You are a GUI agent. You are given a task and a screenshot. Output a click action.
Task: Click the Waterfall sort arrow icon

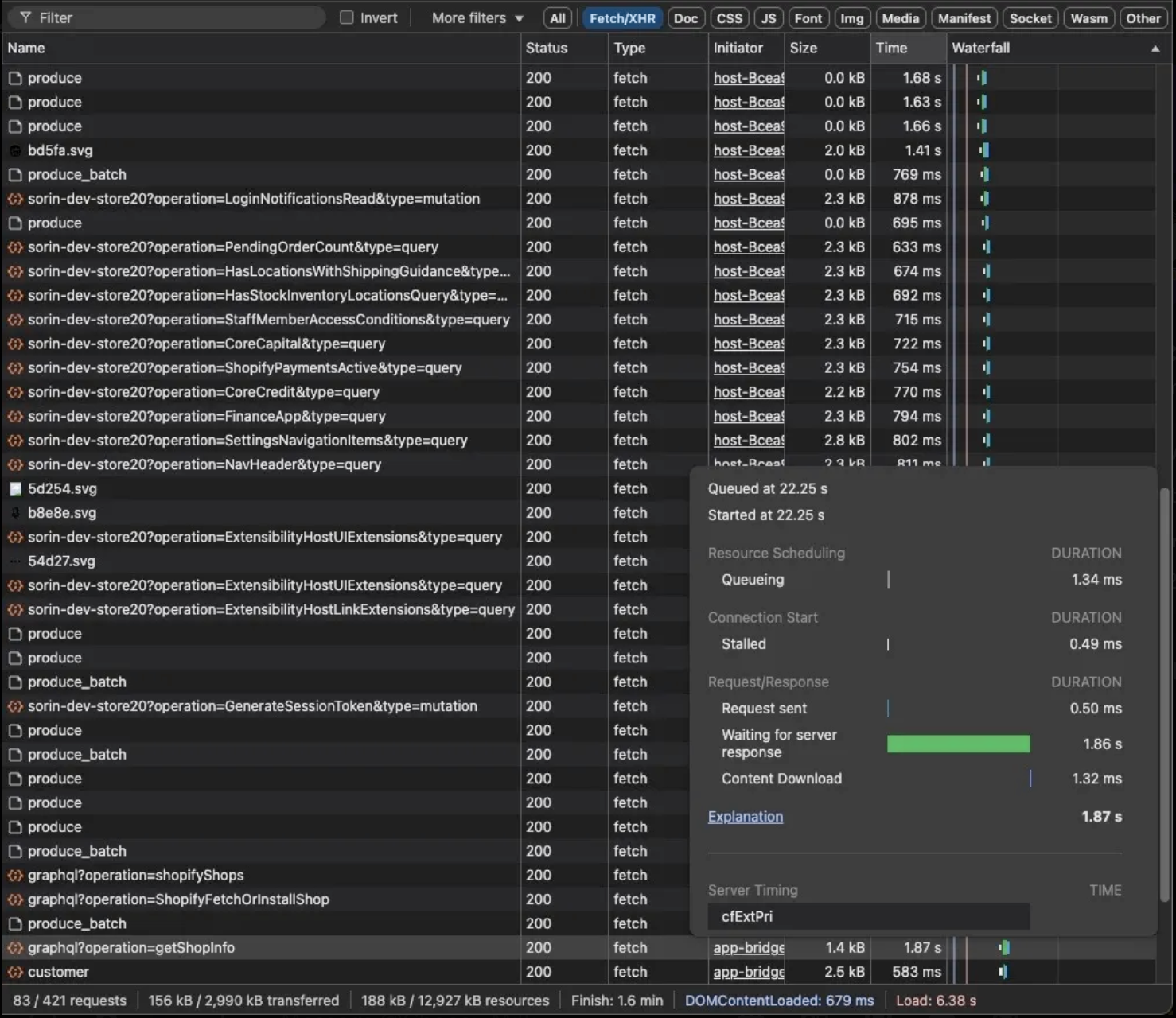[1155, 49]
